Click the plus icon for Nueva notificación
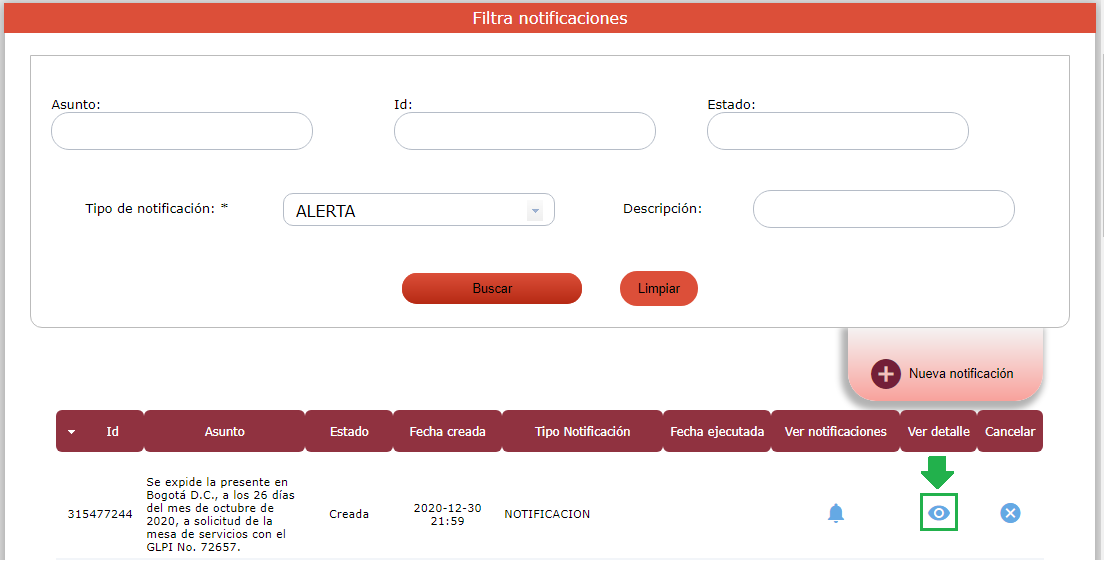The width and height of the screenshot is (1104, 561). [886, 374]
